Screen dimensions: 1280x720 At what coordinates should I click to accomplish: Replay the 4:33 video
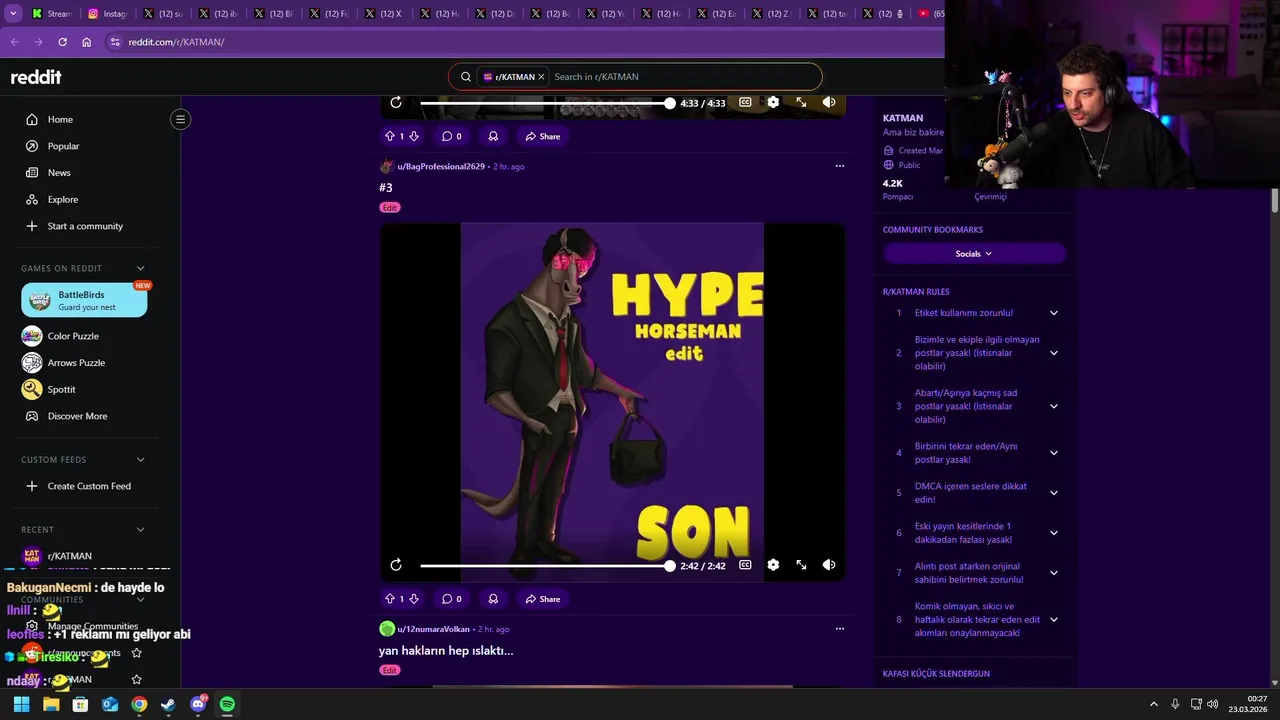[396, 102]
